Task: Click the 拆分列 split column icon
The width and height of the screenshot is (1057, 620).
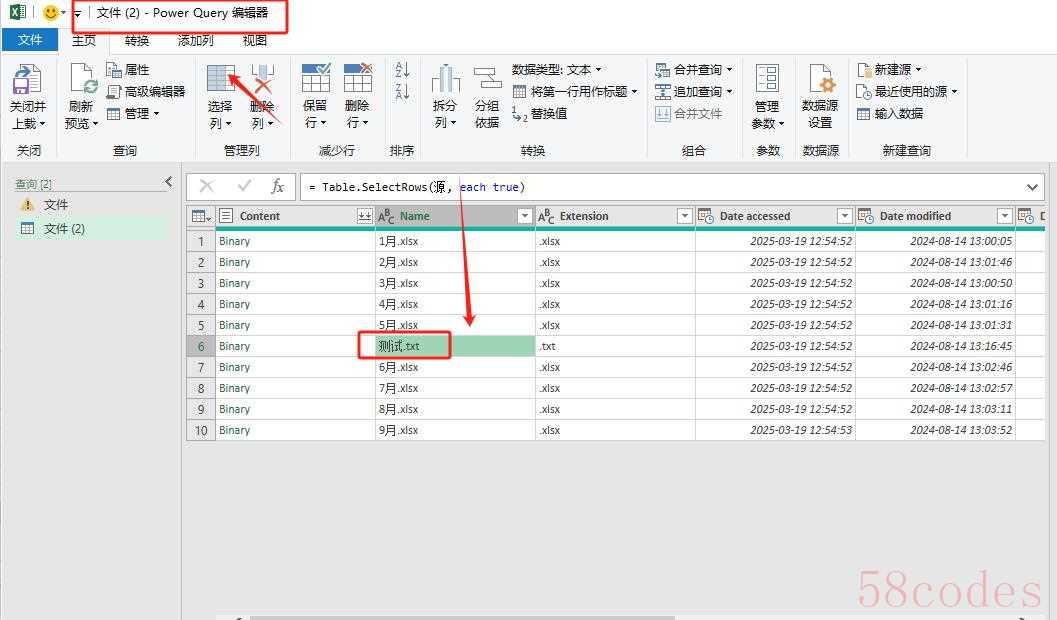Action: 445,80
